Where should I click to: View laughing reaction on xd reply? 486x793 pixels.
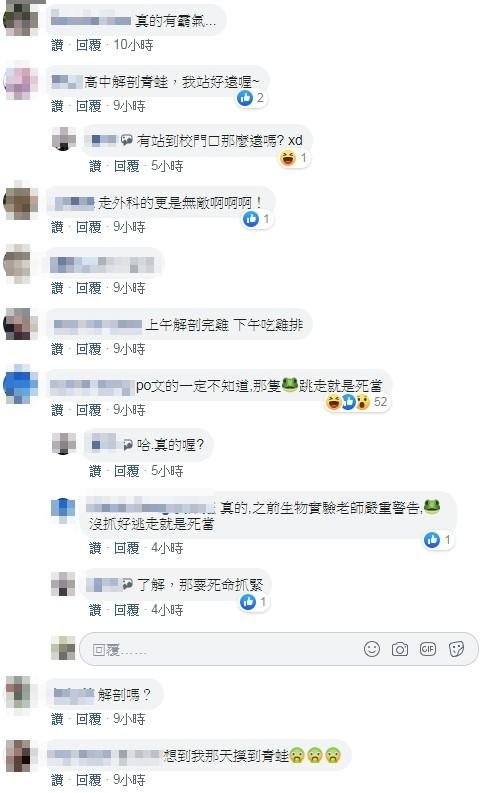coord(294,158)
